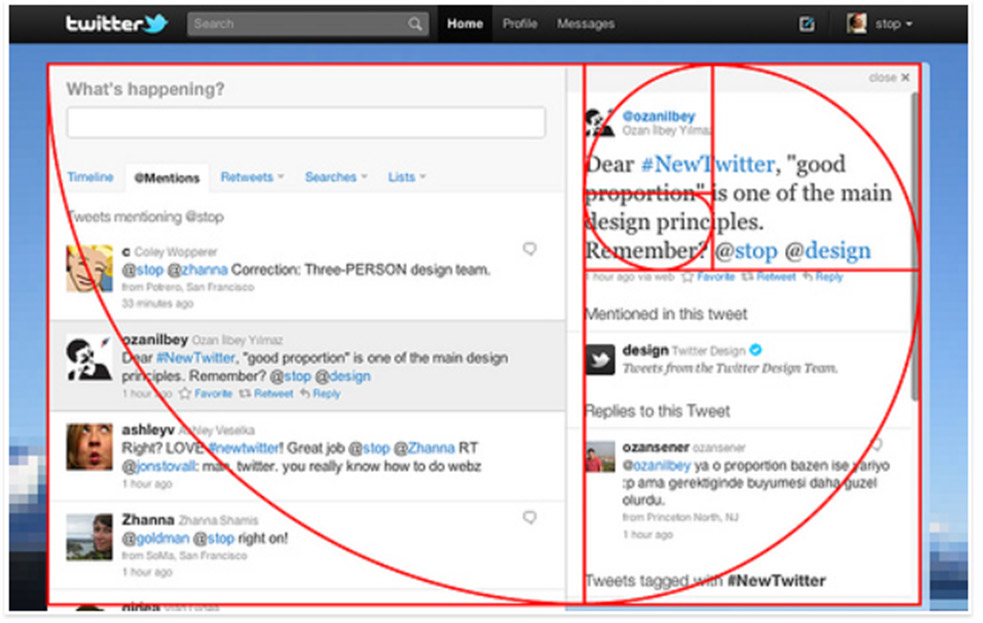
Task: Click Retweet under ozanilbey's tweet in the list
Action: (266, 394)
